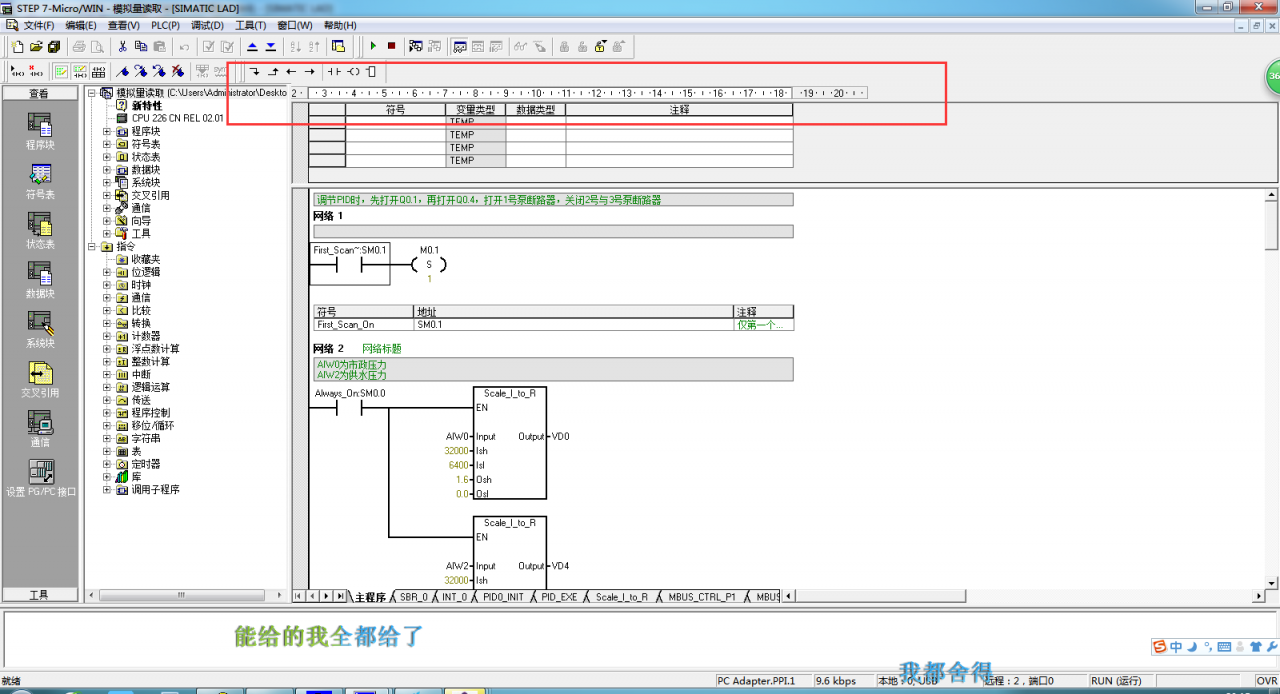Screen dimensions: 1280x694
Task: Open the 调试(D) menu
Action: point(207,25)
